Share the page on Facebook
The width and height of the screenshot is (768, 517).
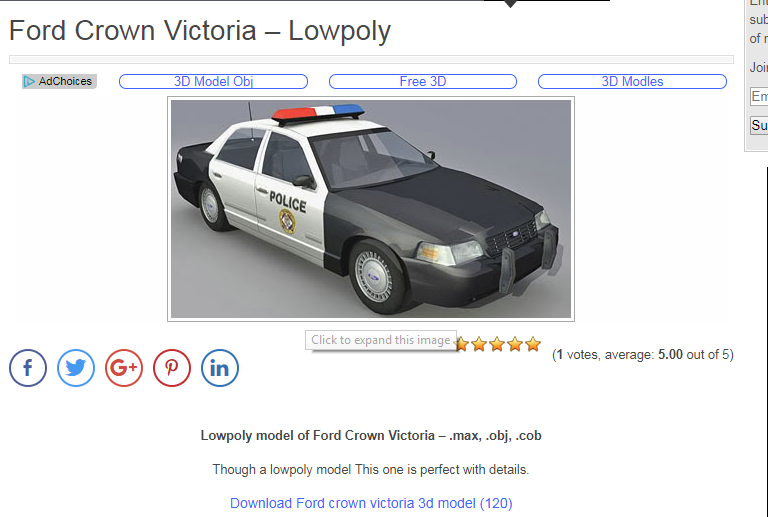tap(28, 368)
